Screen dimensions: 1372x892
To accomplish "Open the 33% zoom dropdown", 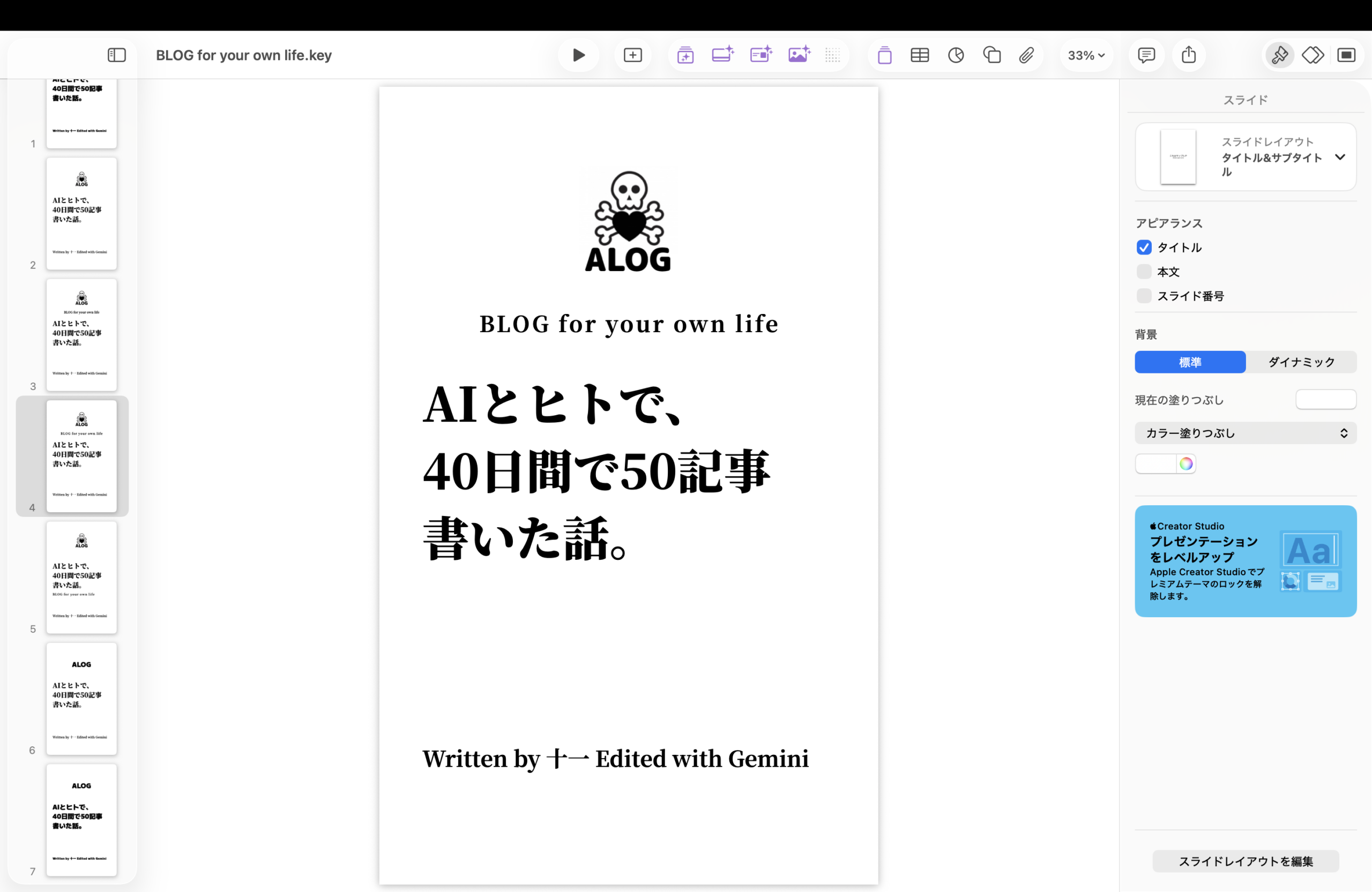I will 1086,55.
